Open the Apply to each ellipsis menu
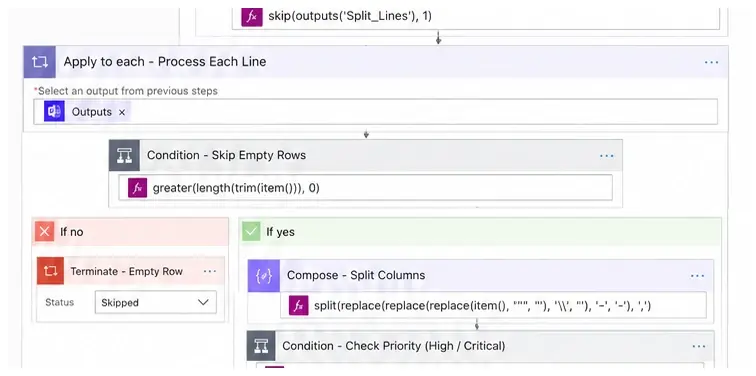The height and width of the screenshot is (376, 756). pyautogui.click(x=711, y=62)
